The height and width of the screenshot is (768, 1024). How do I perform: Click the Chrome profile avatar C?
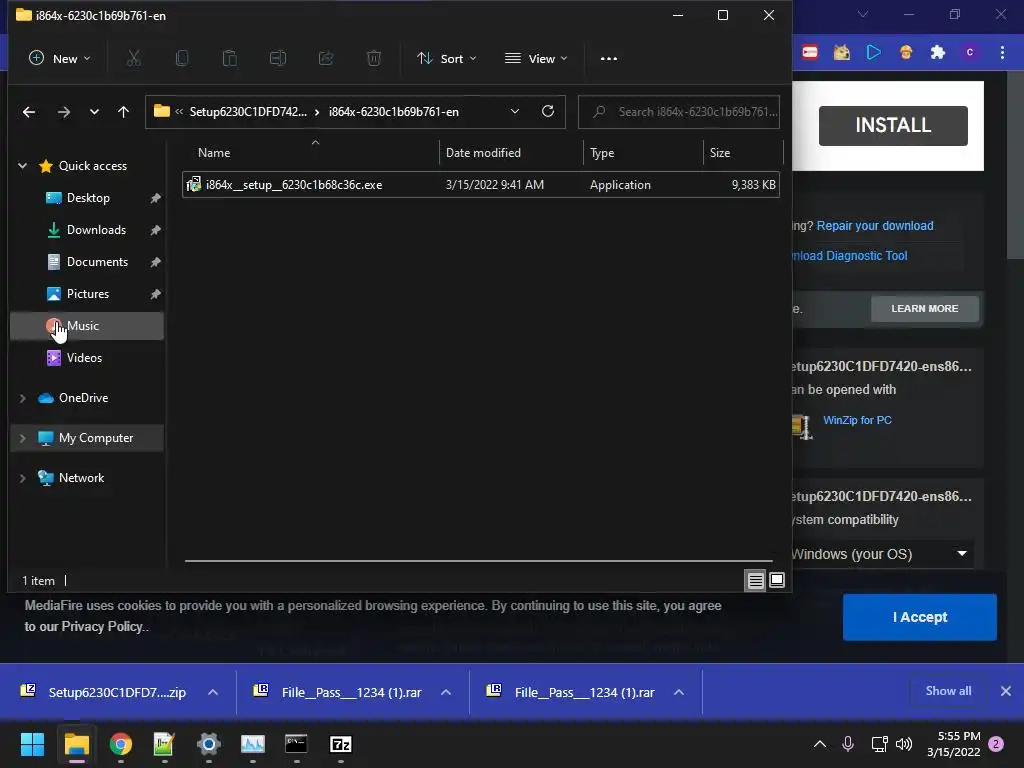[970, 52]
